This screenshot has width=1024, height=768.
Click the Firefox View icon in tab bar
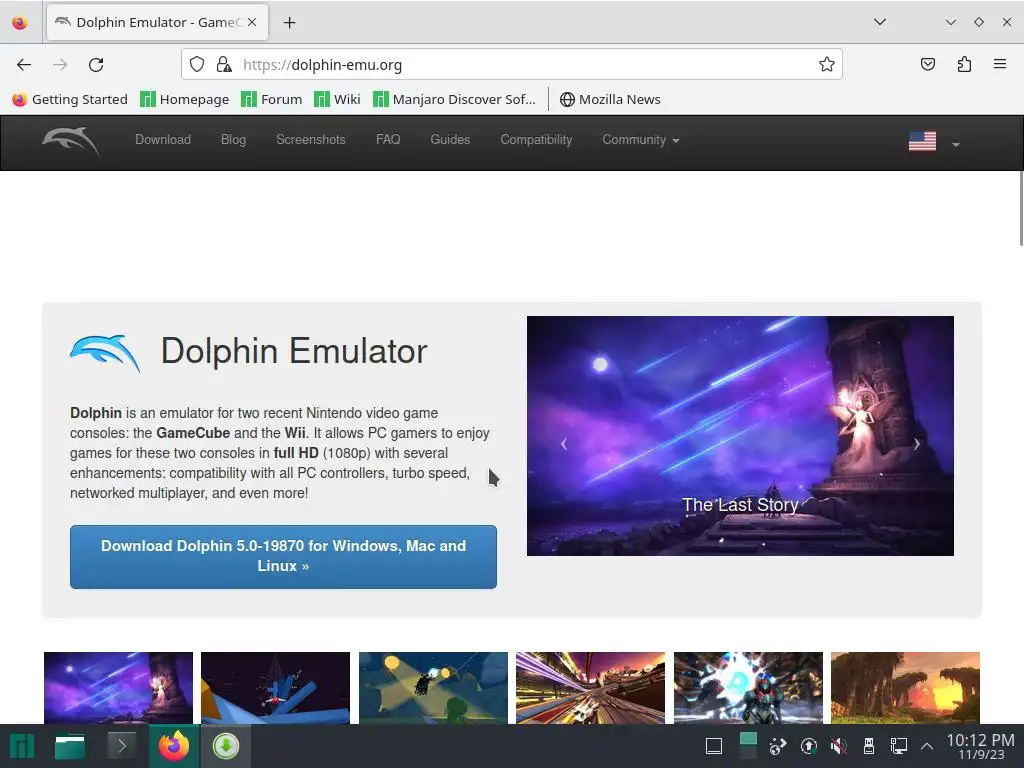(20, 22)
